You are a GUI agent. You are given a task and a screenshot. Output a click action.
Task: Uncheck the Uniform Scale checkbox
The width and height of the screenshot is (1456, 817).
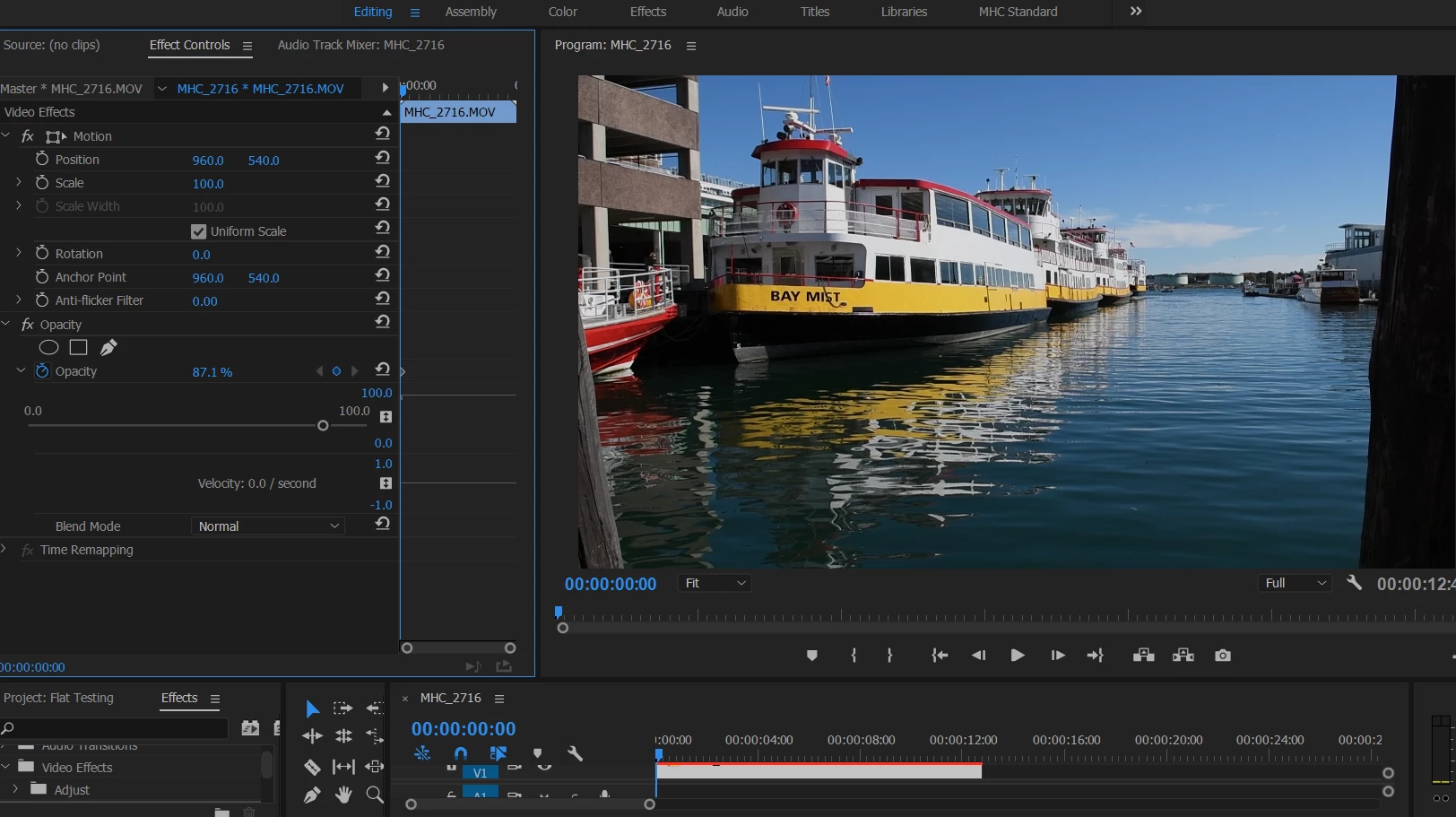pos(199,231)
